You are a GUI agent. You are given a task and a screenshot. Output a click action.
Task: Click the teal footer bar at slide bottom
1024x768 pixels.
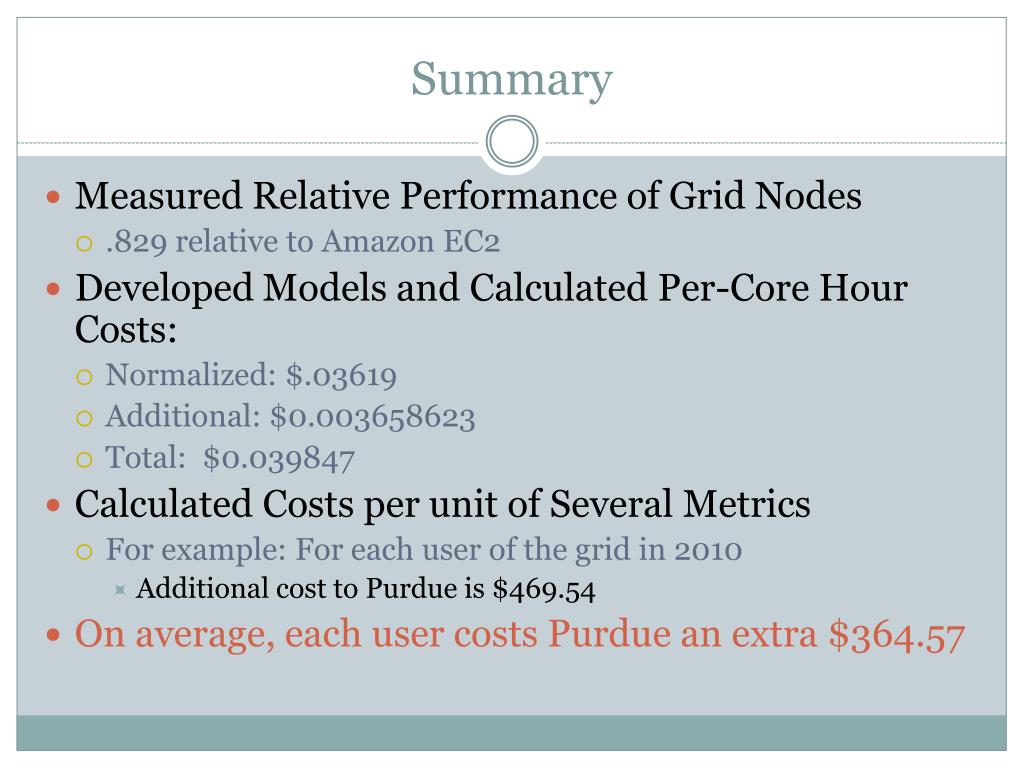[x=511, y=733]
